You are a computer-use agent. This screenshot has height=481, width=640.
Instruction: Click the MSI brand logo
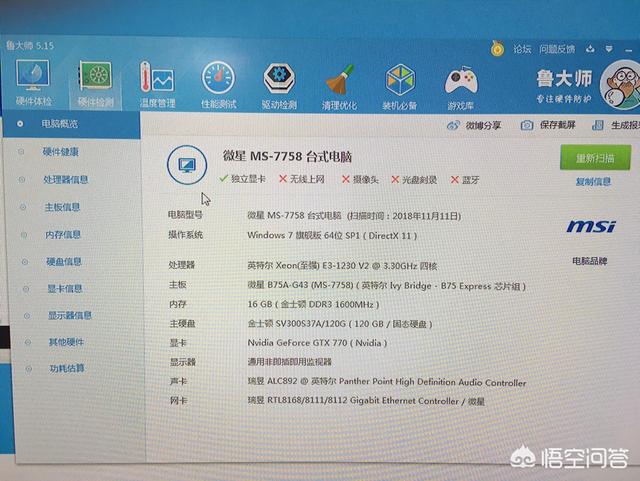coord(591,226)
